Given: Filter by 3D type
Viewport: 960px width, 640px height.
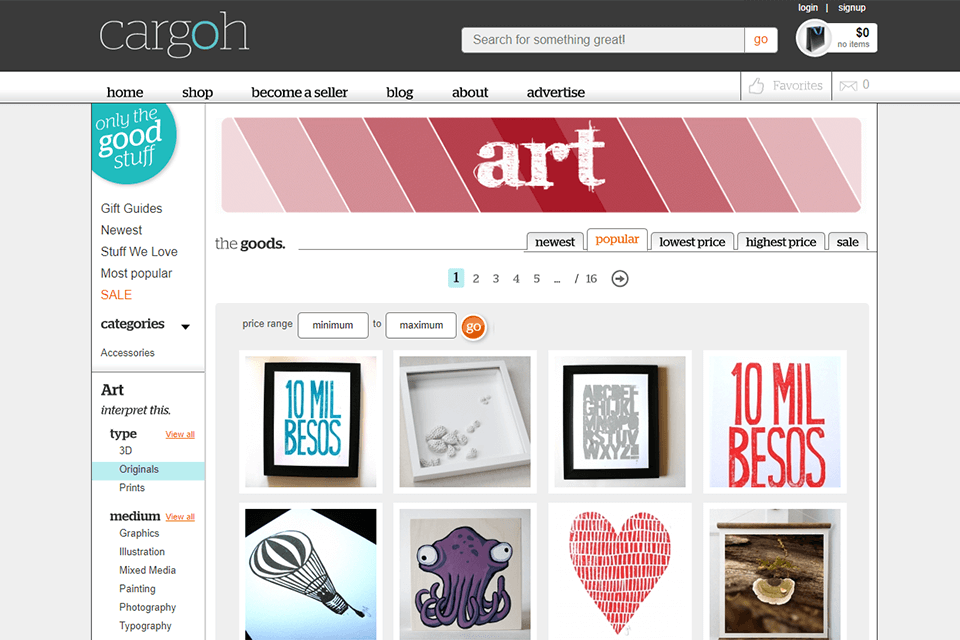Looking at the screenshot, I should (x=126, y=451).
